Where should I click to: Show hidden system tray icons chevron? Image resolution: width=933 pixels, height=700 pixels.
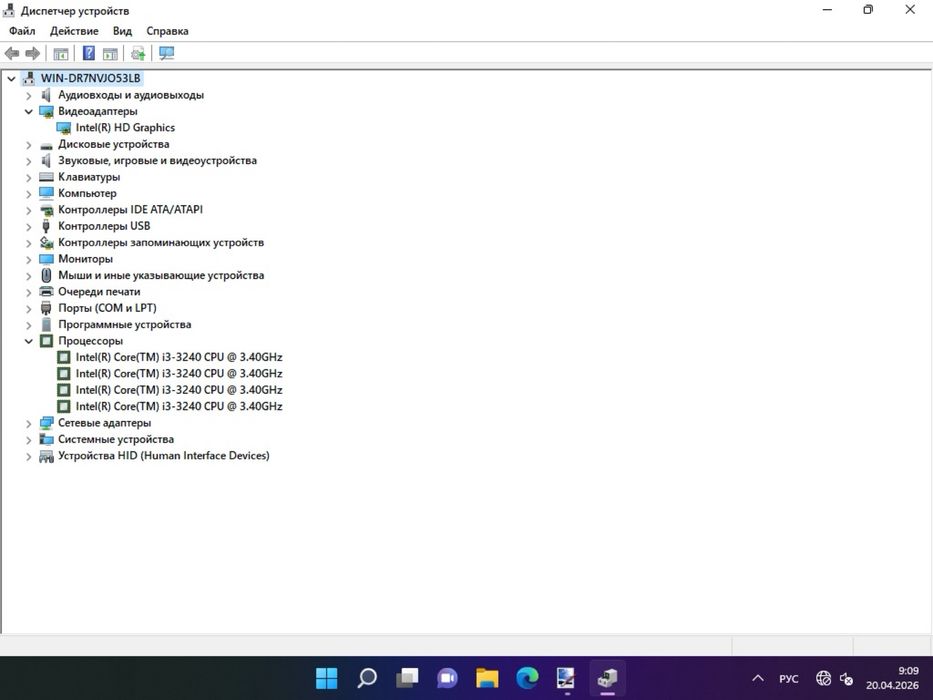point(757,678)
